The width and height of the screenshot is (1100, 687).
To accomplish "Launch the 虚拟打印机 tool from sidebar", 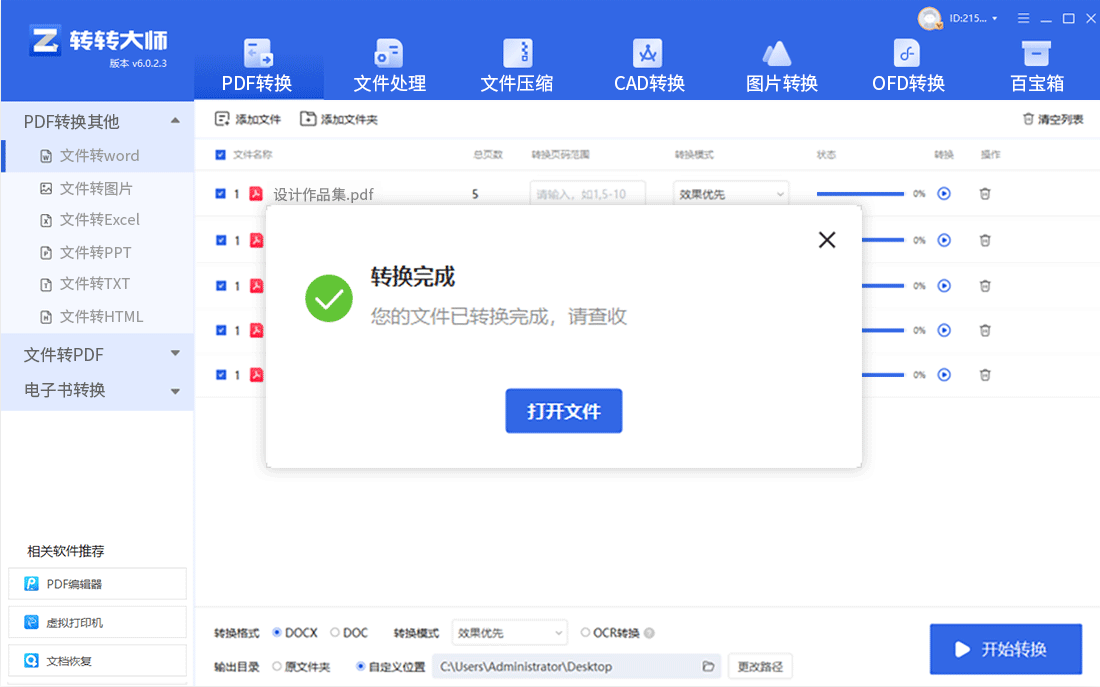I will point(97,620).
